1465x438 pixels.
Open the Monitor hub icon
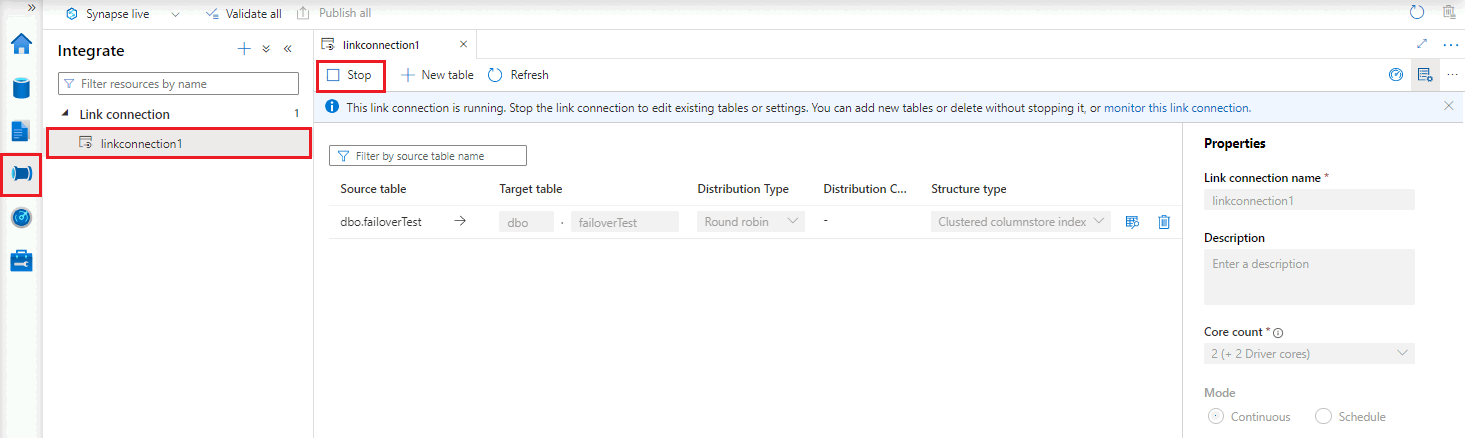(21, 217)
